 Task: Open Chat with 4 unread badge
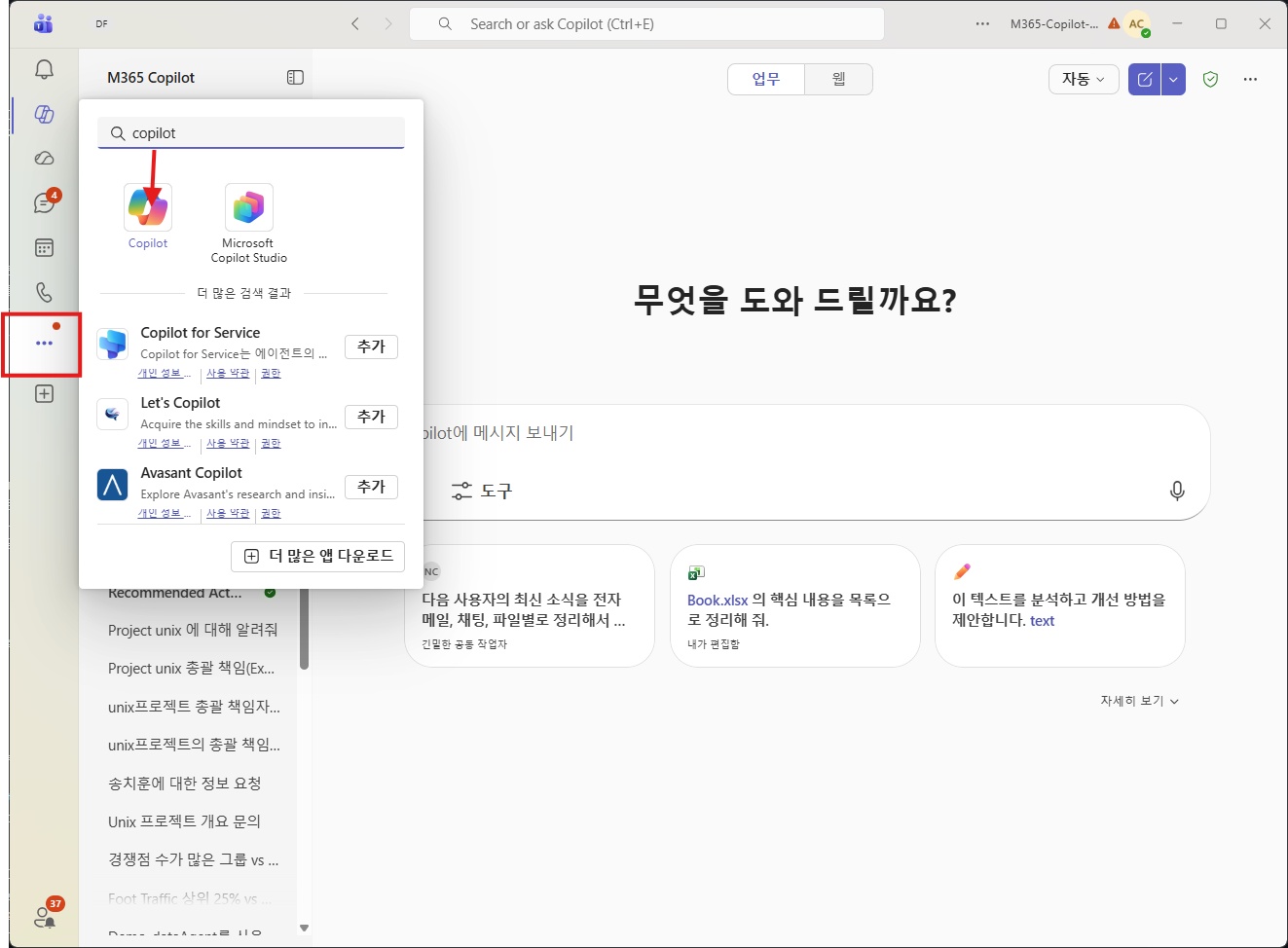pos(44,202)
